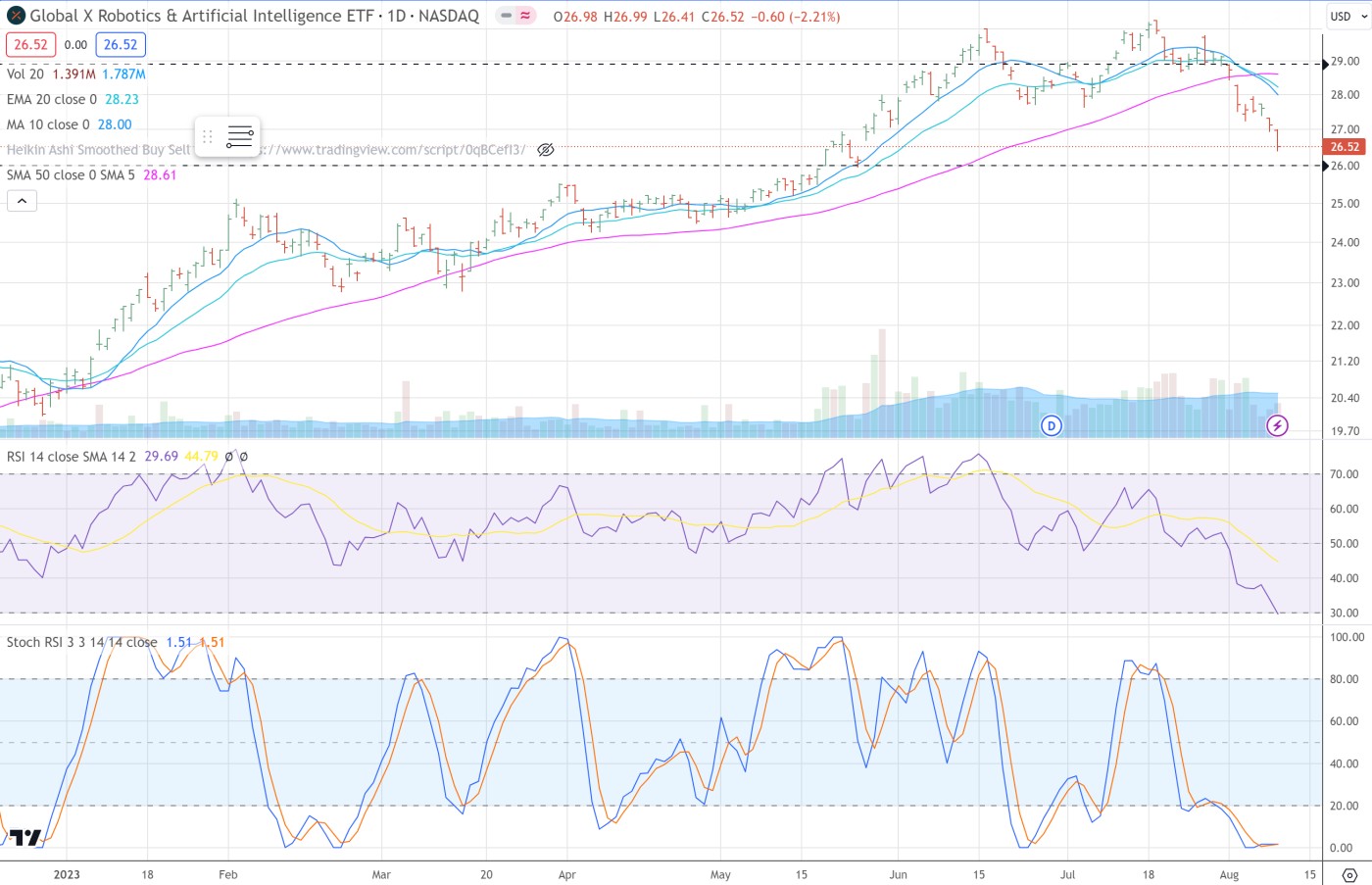The image size is (1372, 885).
Task: Open the object tree icon in floating toolbar
Action: (x=240, y=136)
